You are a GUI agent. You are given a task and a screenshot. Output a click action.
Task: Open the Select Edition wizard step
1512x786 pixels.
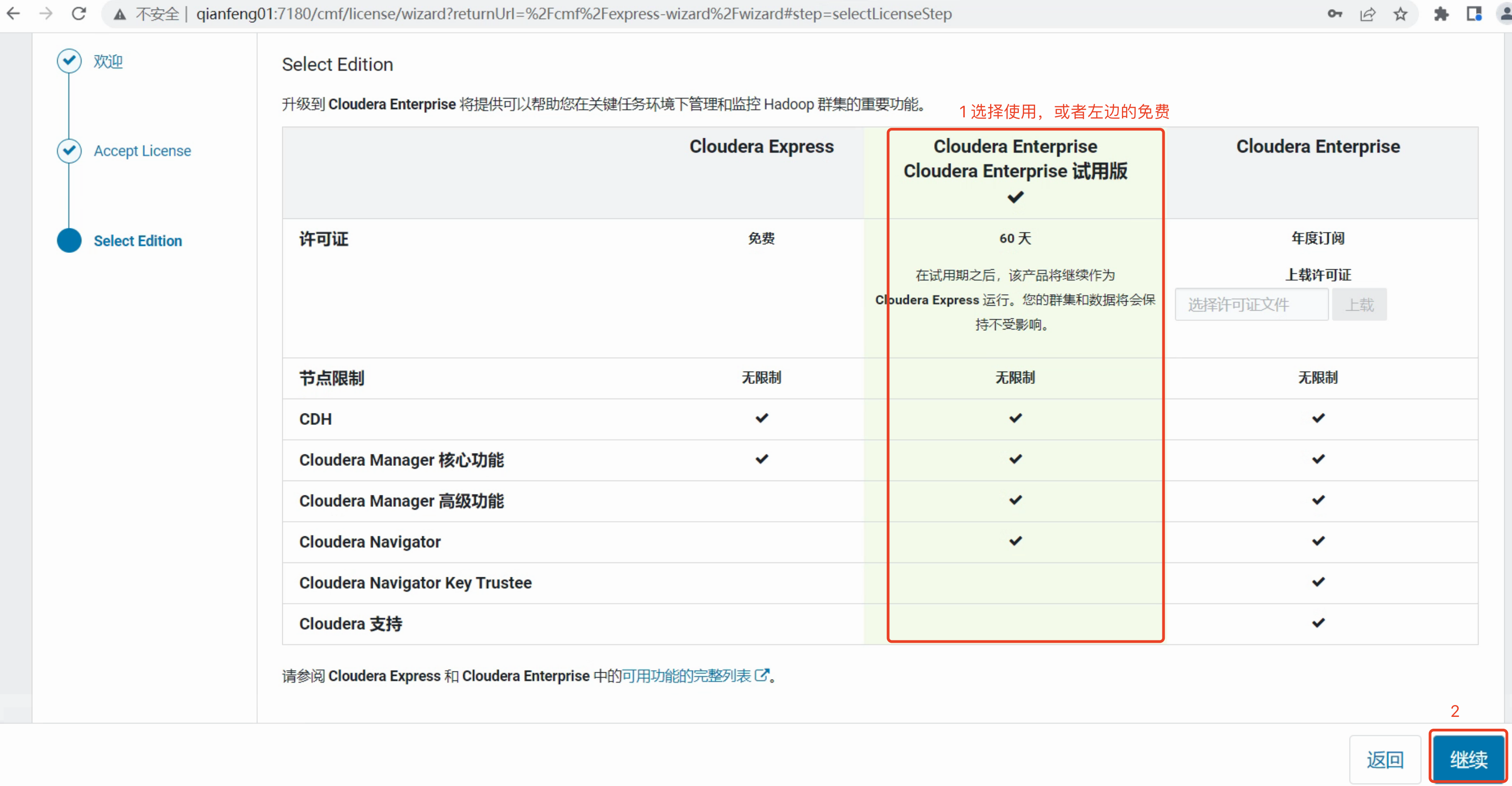pyautogui.click(x=137, y=241)
